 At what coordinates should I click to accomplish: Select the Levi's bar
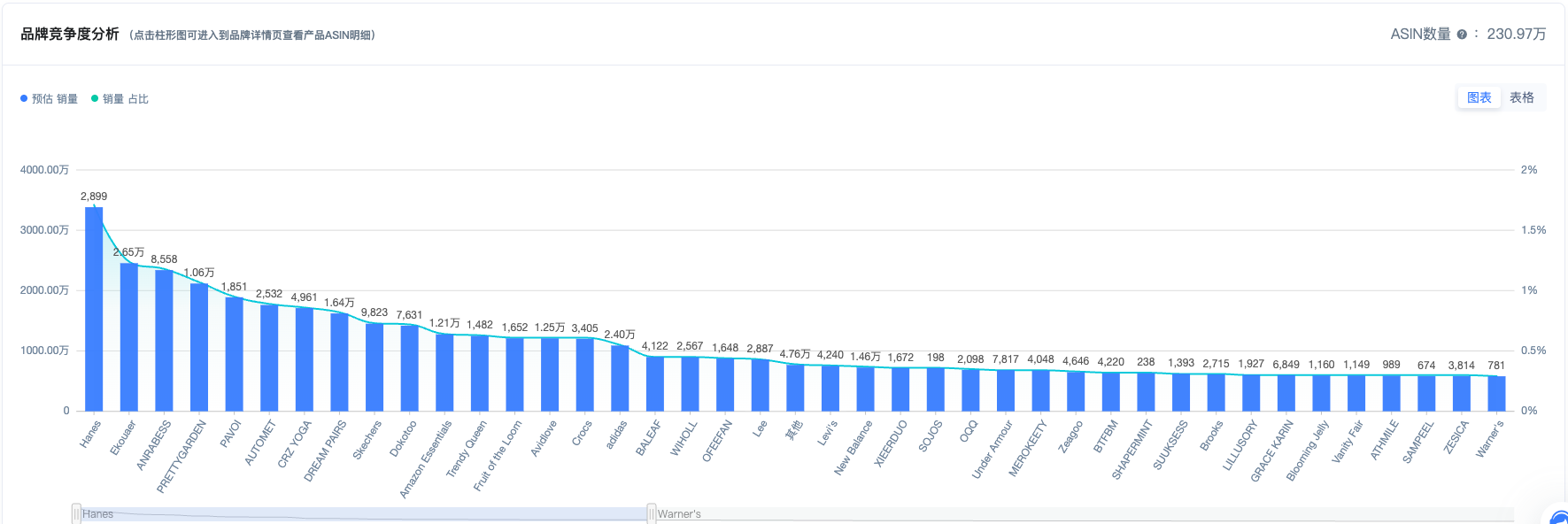click(830, 388)
